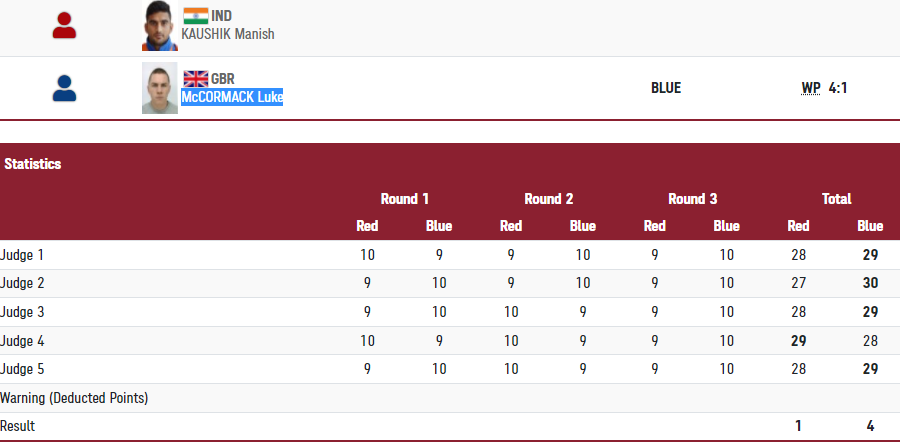Click the BLUE winner label

[666, 88]
